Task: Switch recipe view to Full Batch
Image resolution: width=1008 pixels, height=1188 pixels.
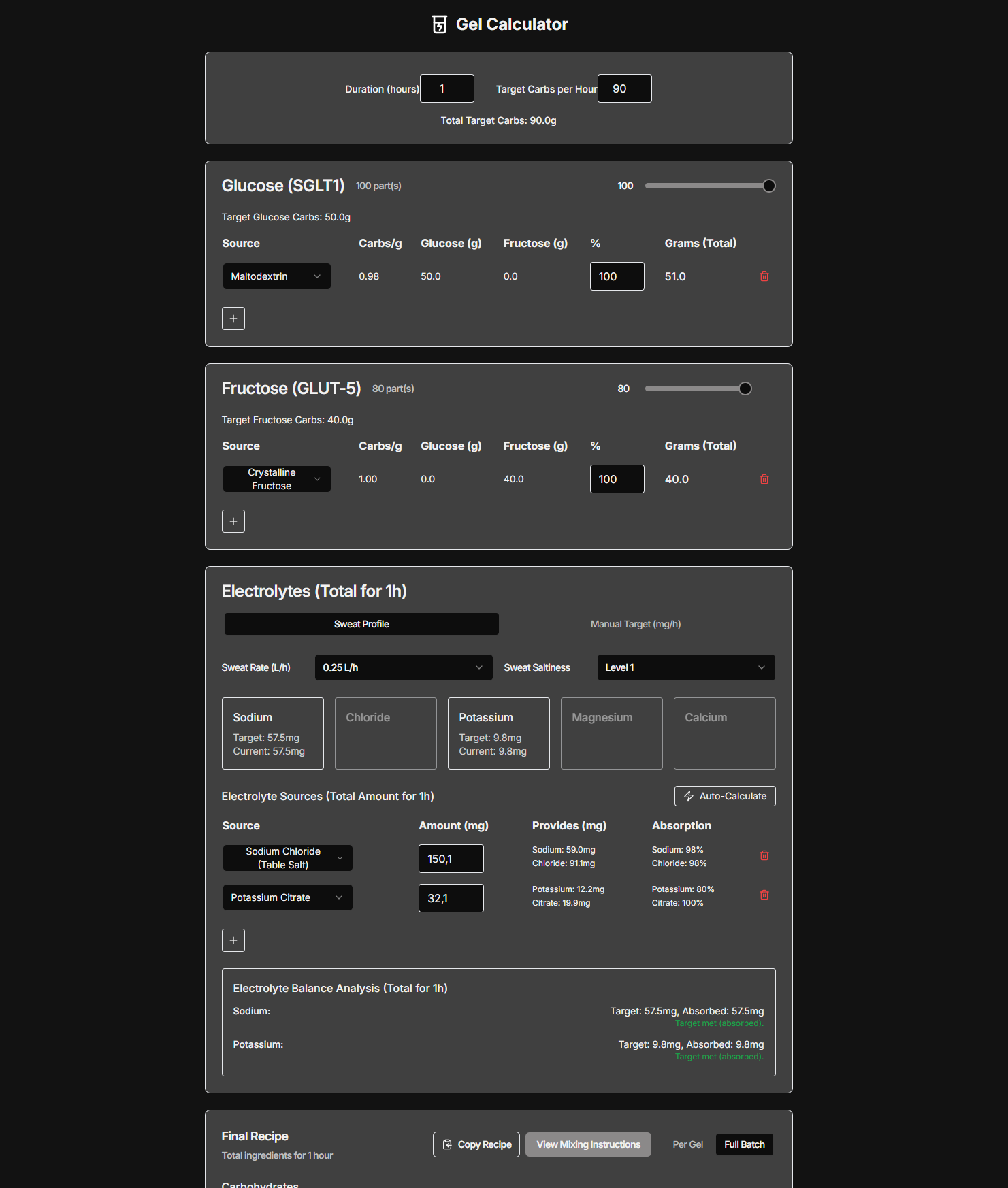Action: pyautogui.click(x=745, y=1144)
